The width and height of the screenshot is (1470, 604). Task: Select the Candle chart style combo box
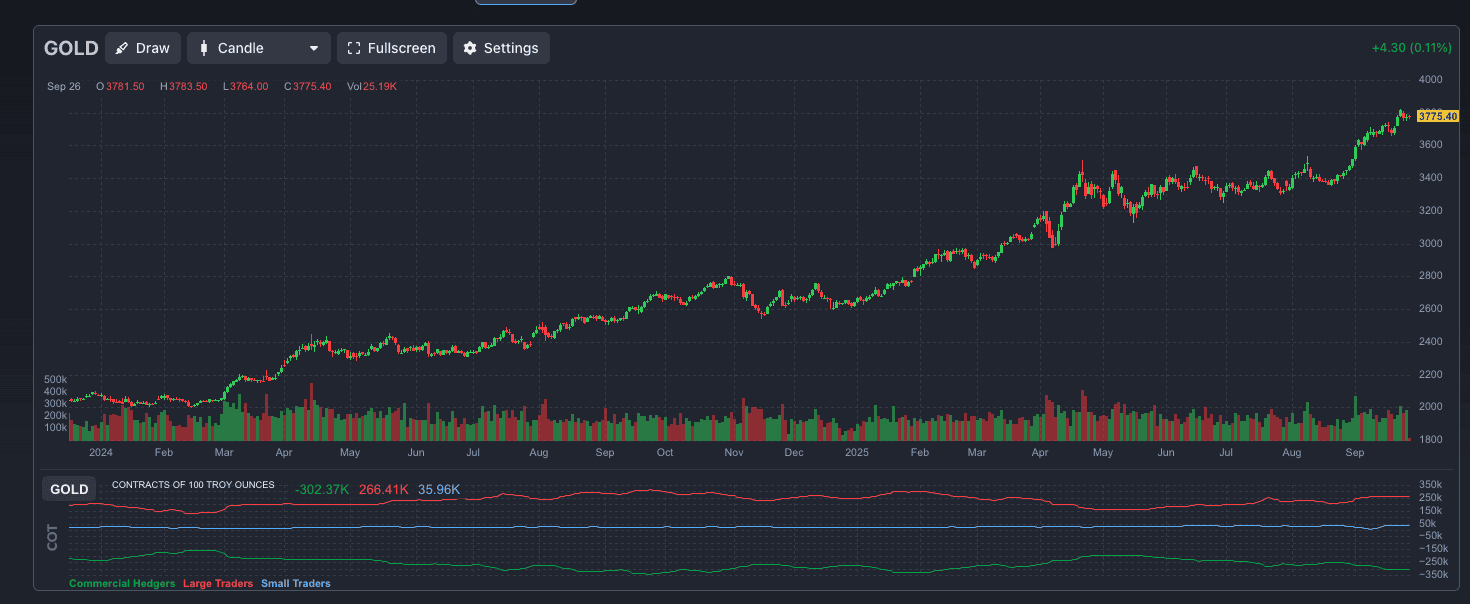(260, 48)
